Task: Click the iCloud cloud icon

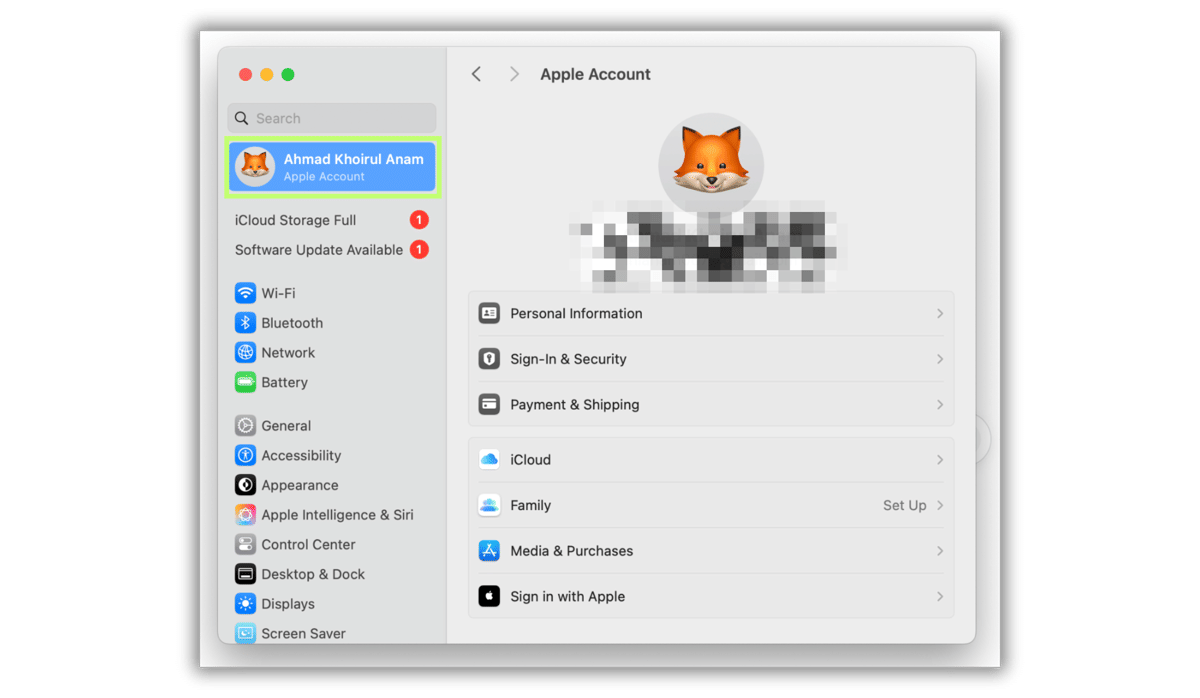Action: (489, 459)
